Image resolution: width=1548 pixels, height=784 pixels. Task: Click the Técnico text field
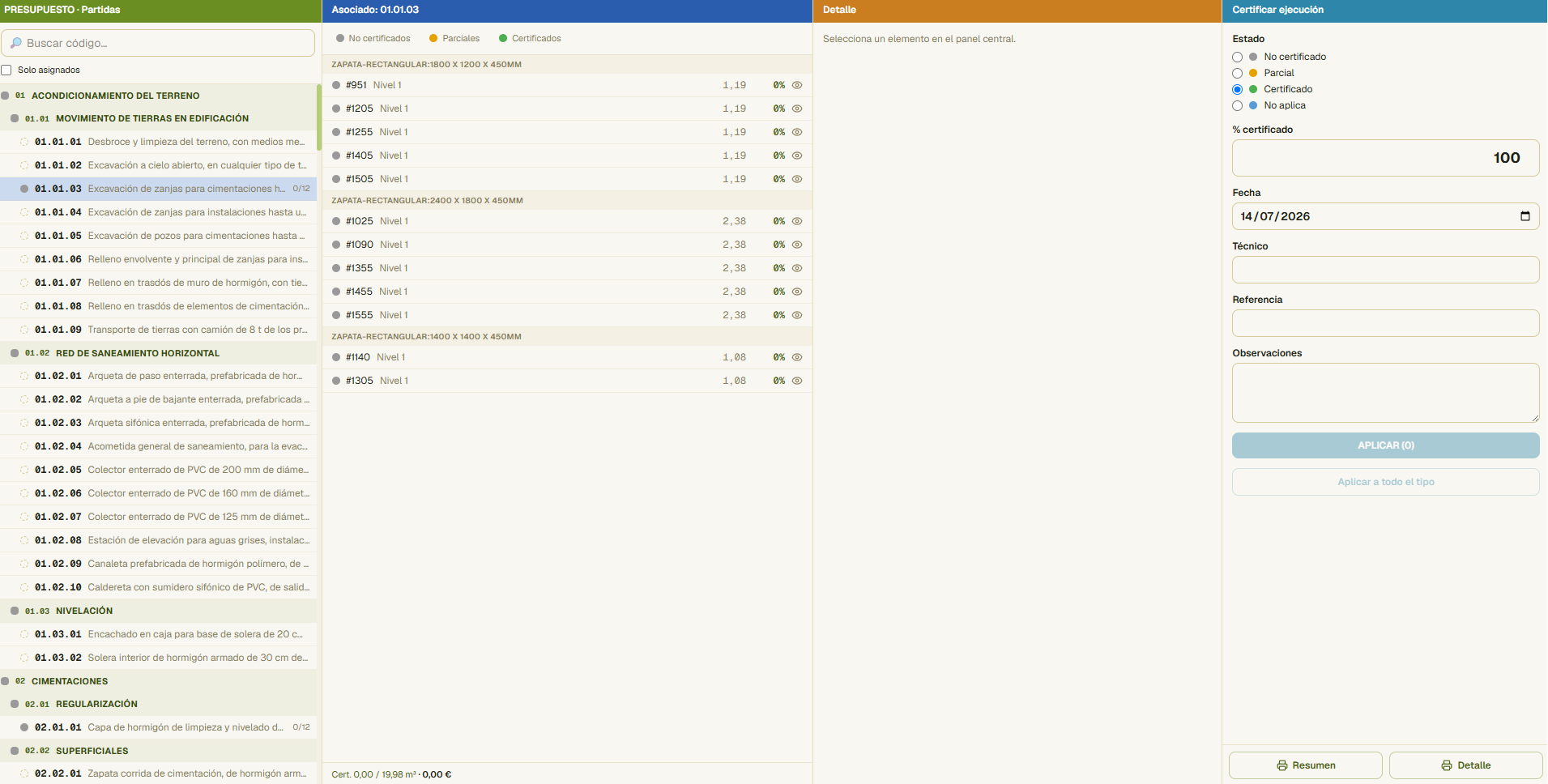pos(1385,270)
